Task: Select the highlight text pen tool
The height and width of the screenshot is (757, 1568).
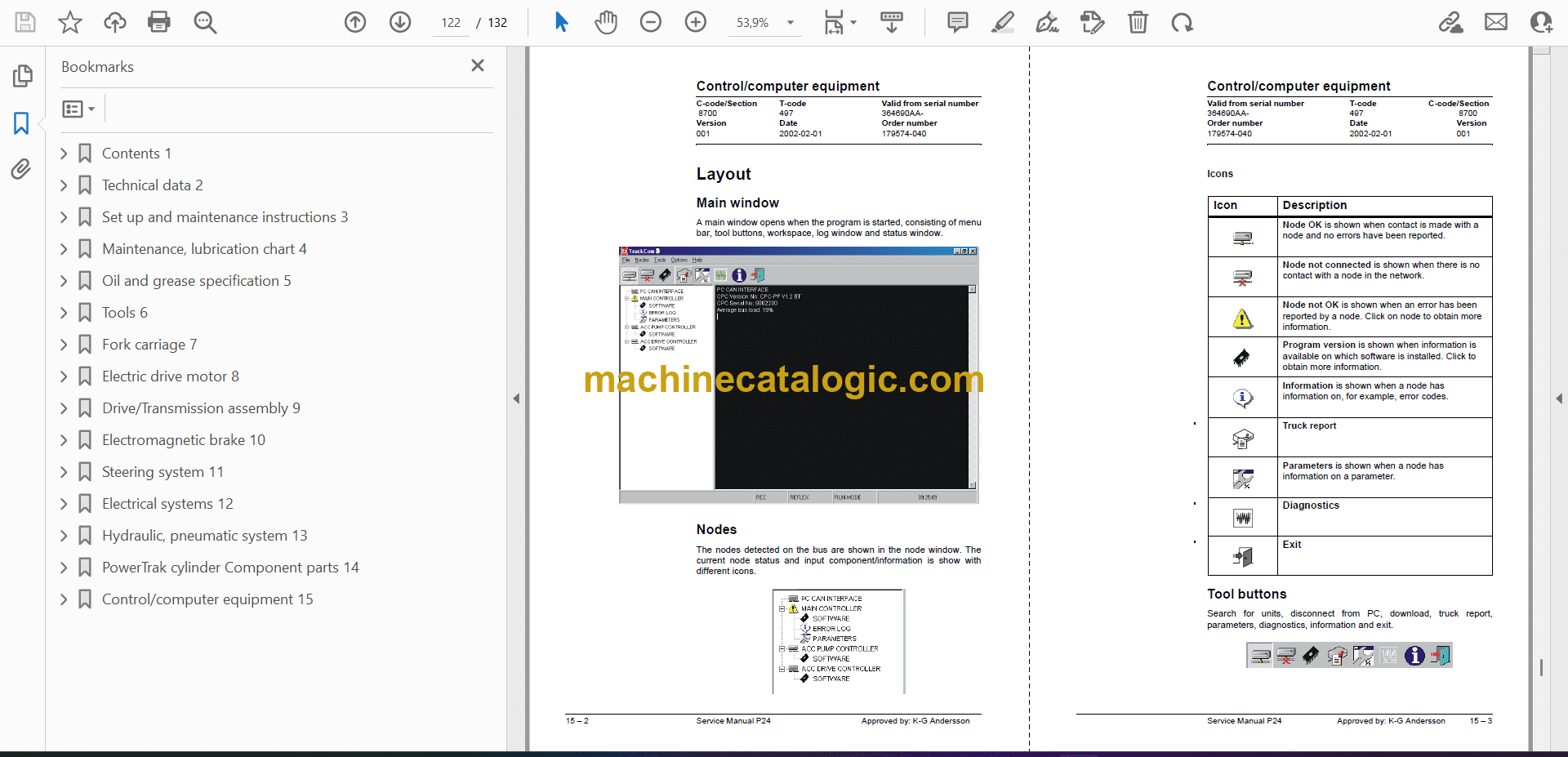Action: coord(1003,22)
